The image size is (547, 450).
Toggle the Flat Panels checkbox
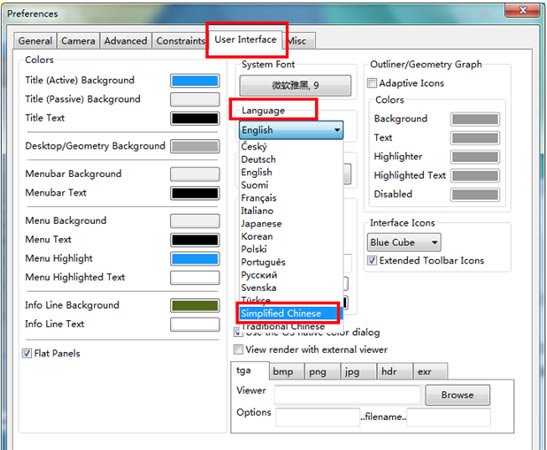pyautogui.click(x=27, y=353)
